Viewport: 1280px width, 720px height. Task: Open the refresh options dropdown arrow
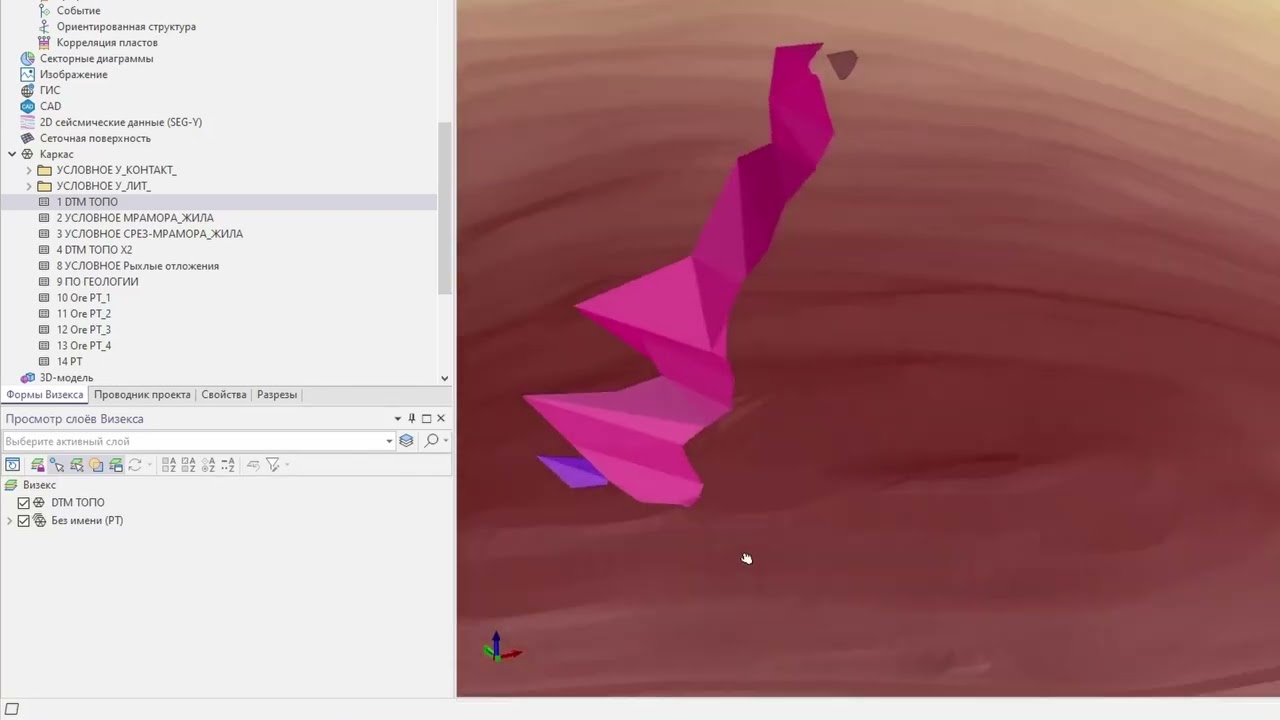tap(149, 465)
